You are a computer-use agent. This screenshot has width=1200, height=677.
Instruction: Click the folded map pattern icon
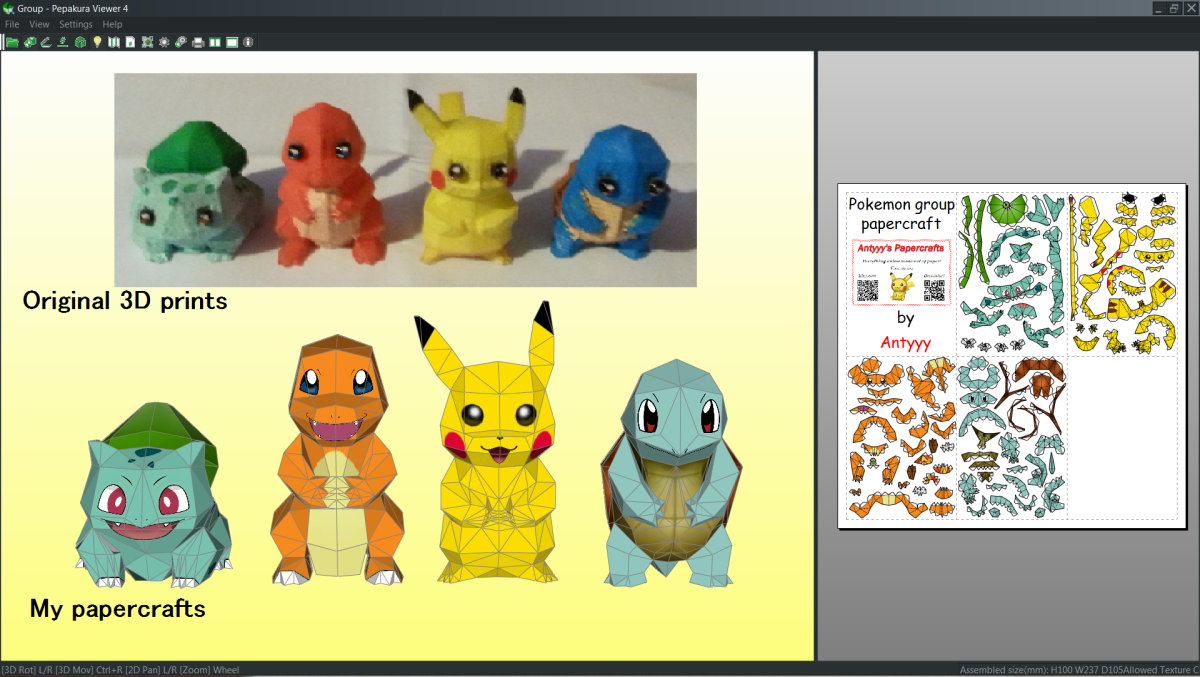click(x=114, y=42)
